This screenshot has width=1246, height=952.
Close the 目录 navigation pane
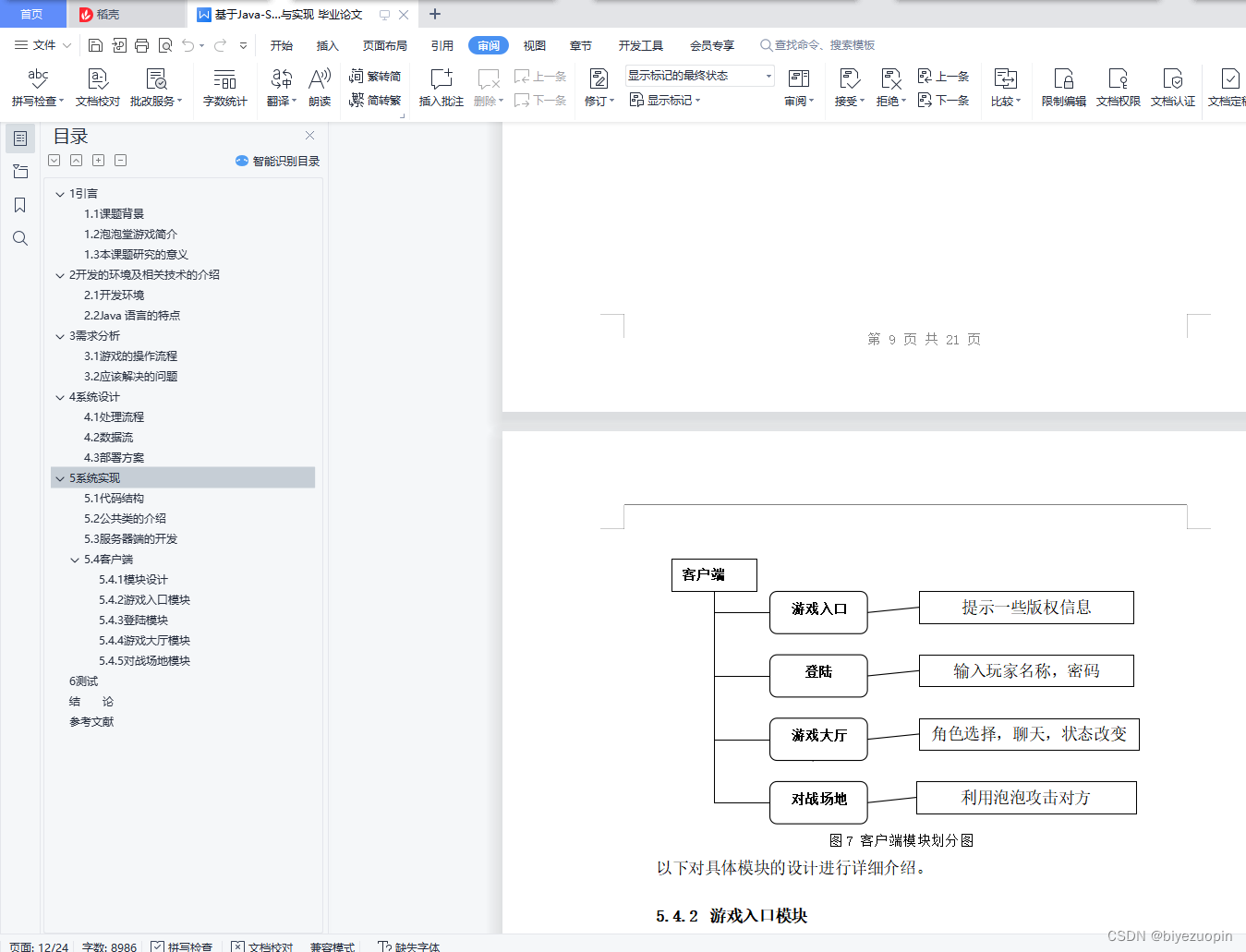point(310,135)
